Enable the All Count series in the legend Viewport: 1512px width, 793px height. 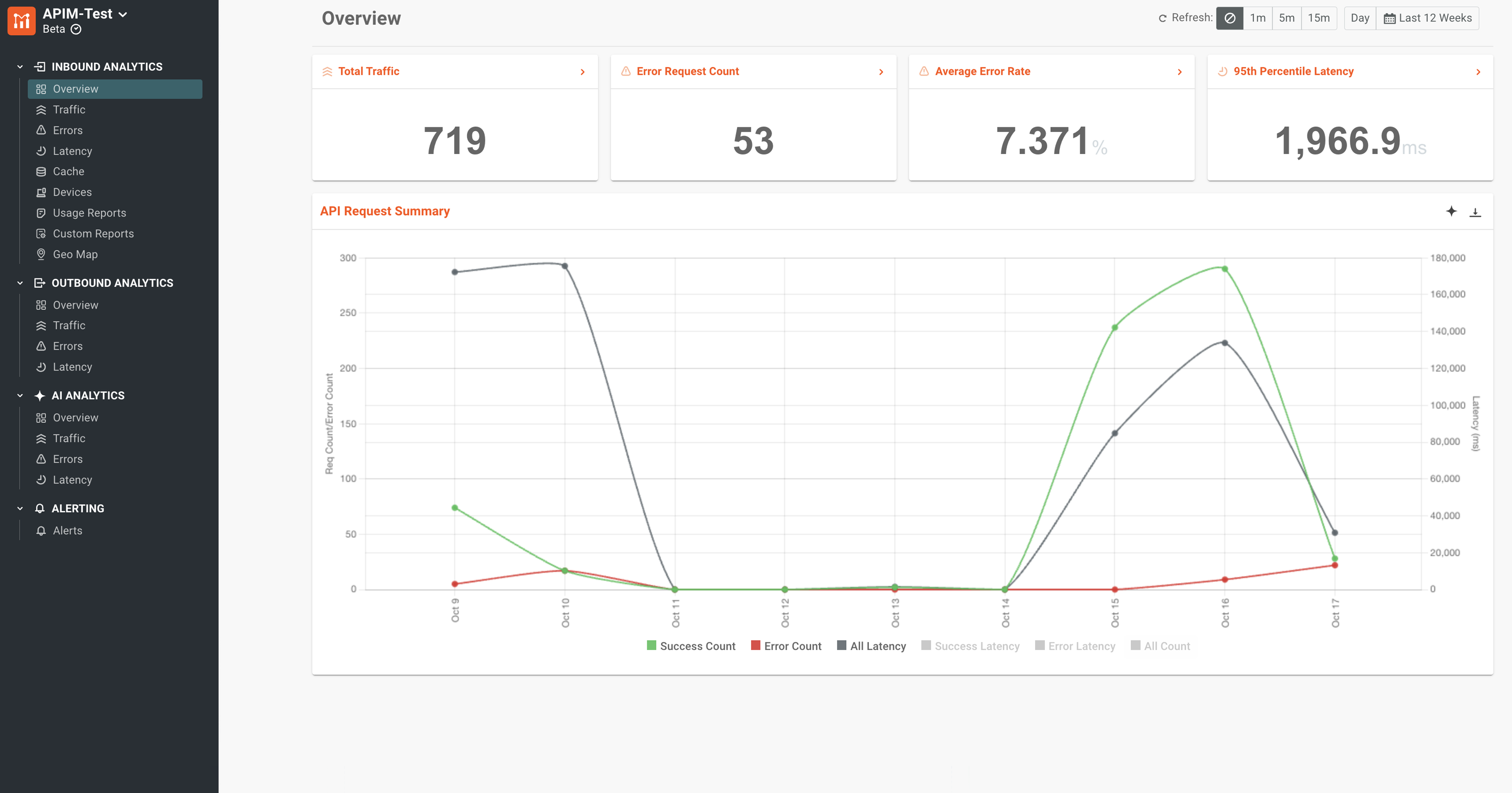(1161, 646)
